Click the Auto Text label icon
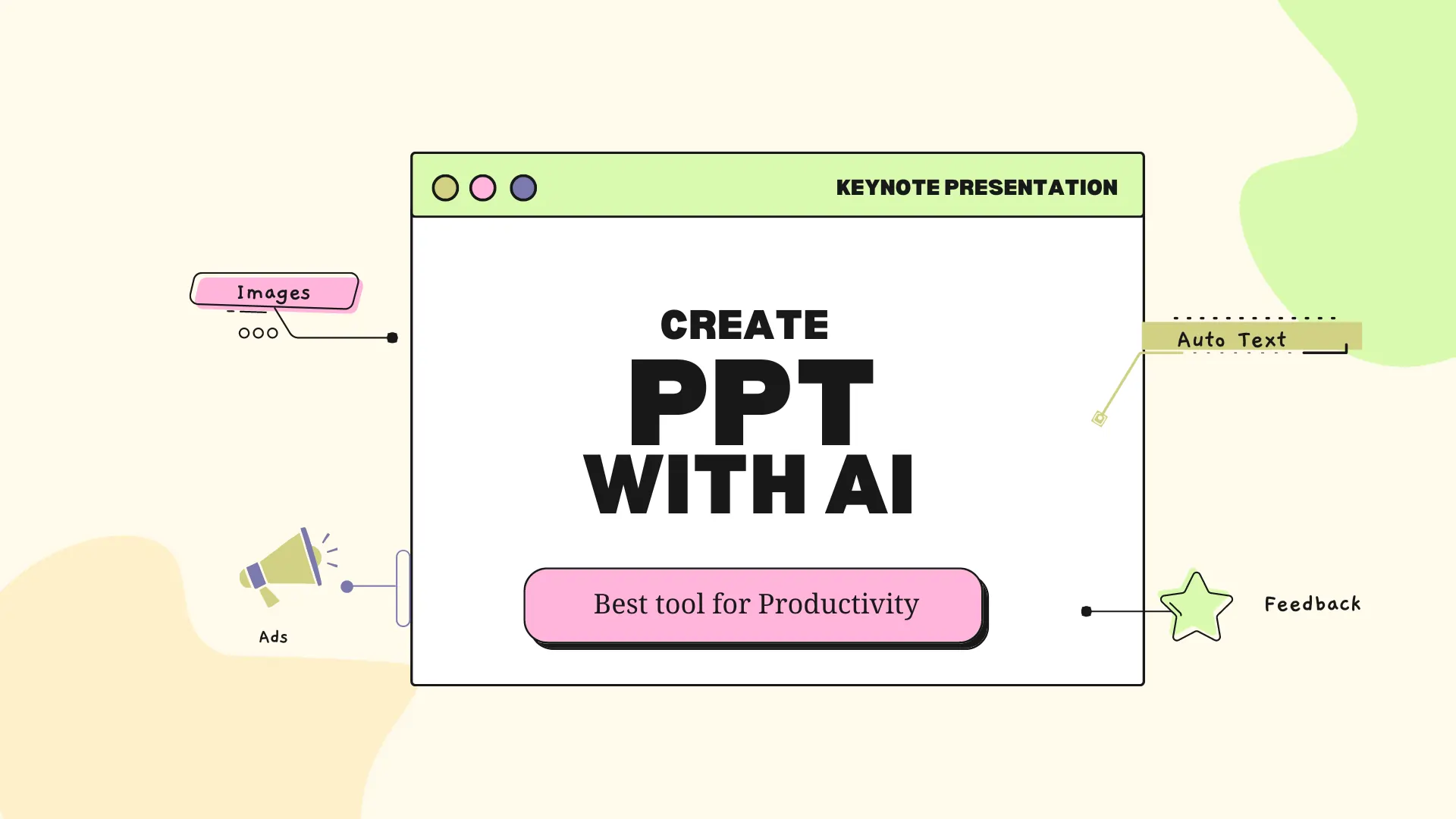 coord(1232,338)
